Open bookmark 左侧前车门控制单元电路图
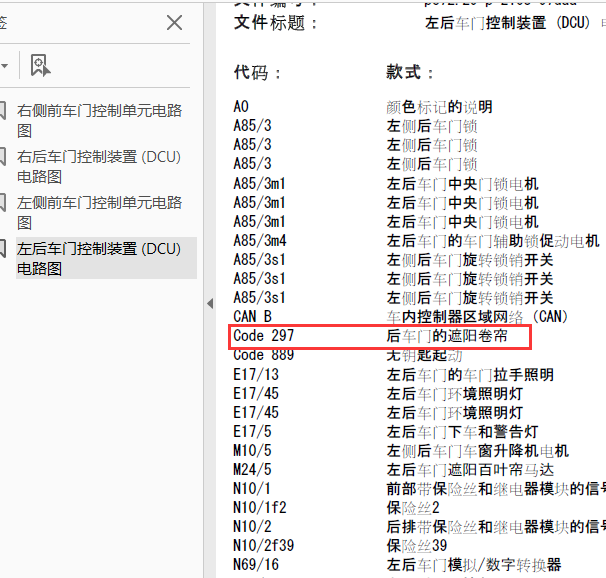Image resolution: width=606 pixels, height=578 pixels. click(x=99, y=212)
